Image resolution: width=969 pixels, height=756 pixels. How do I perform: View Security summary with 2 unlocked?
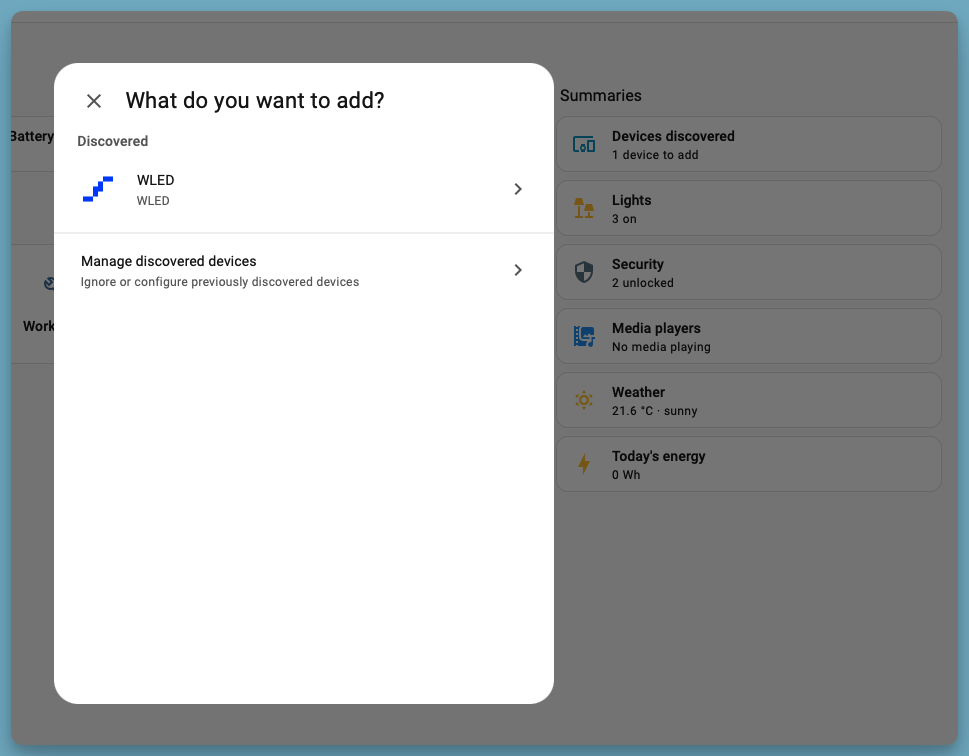pos(748,272)
